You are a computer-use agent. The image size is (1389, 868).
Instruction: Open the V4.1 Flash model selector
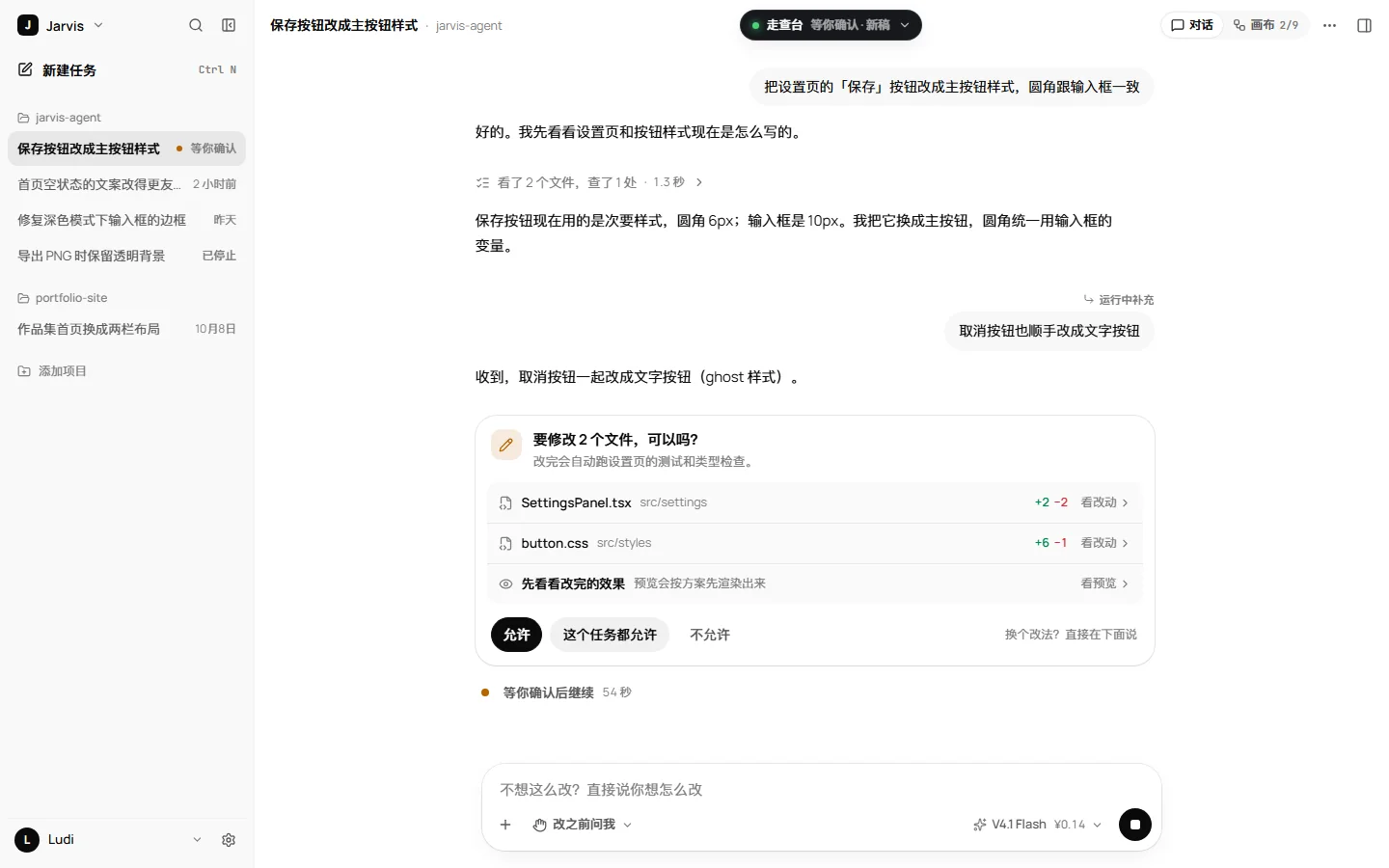click(1037, 825)
